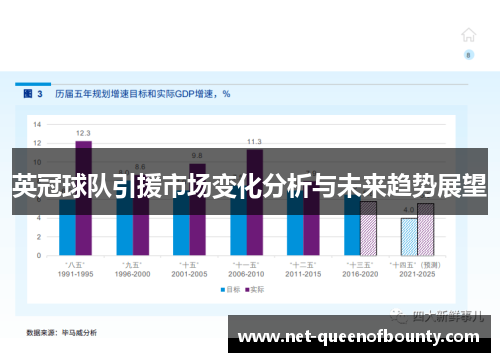Viewport: 500px width, 362px height.
Task: Click the 2016-2020 axis label
Action: pyautogui.click(x=360, y=274)
